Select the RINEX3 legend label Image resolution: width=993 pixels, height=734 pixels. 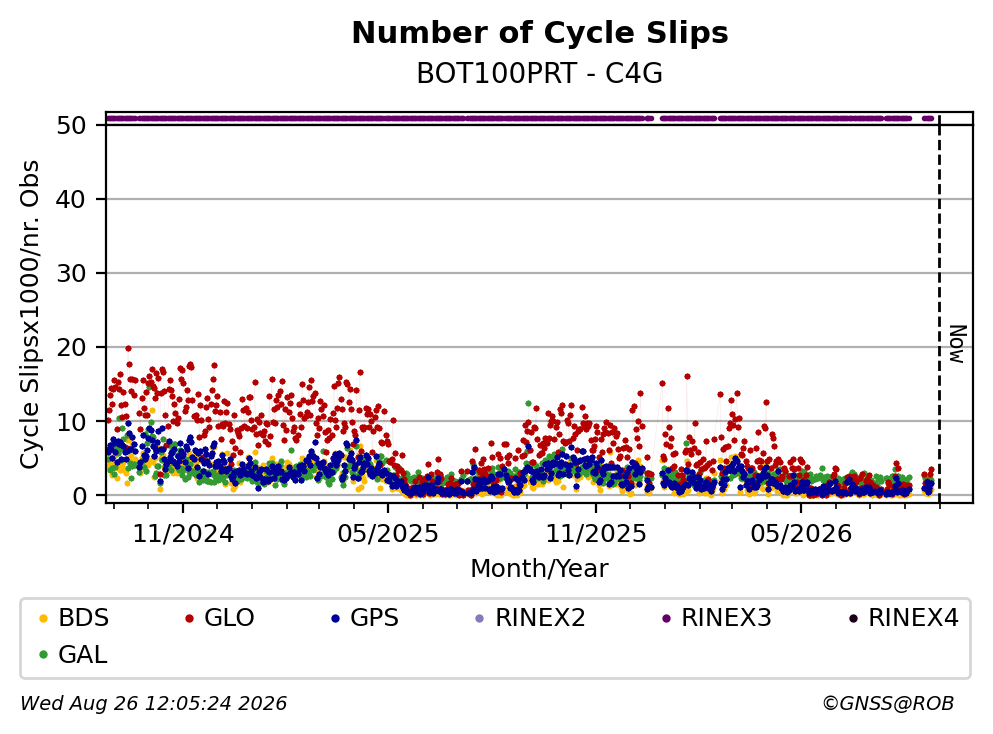click(726, 618)
